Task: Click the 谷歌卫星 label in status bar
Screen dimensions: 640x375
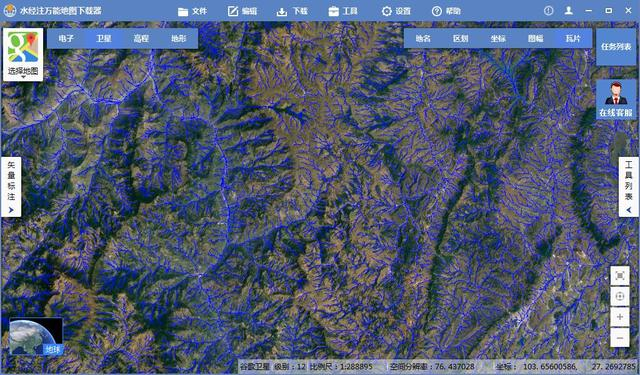Action: tap(254, 366)
